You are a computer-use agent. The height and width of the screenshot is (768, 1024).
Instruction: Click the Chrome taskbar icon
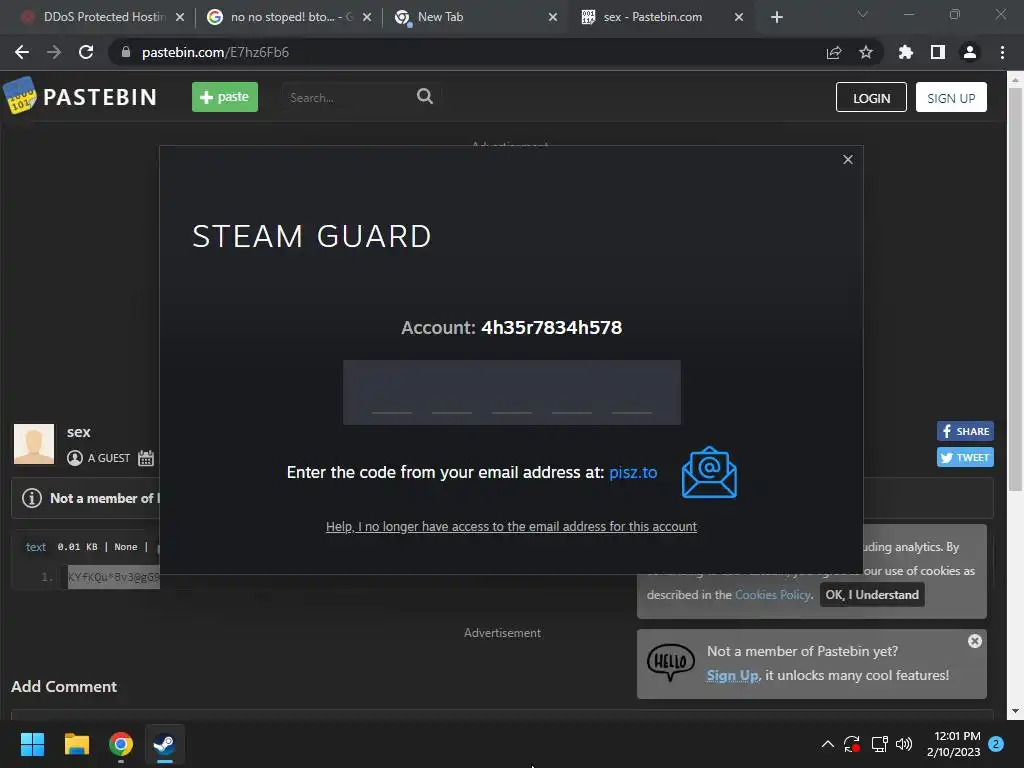(x=121, y=744)
